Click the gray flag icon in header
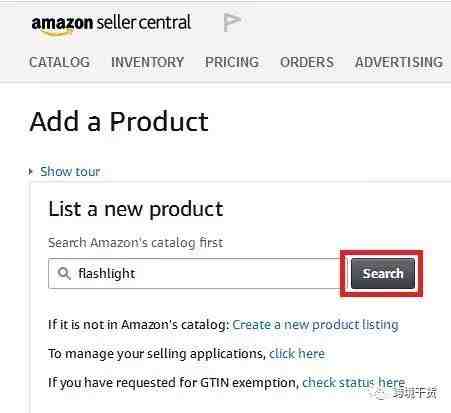The width and height of the screenshot is (451, 413). click(x=232, y=22)
